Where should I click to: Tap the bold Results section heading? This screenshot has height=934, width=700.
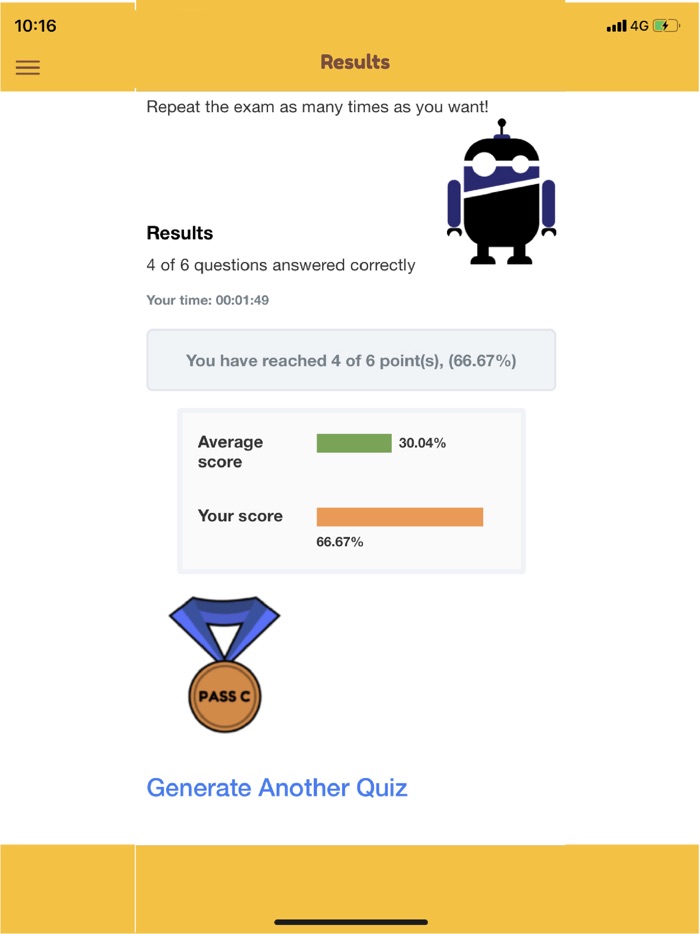pyautogui.click(x=180, y=233)
